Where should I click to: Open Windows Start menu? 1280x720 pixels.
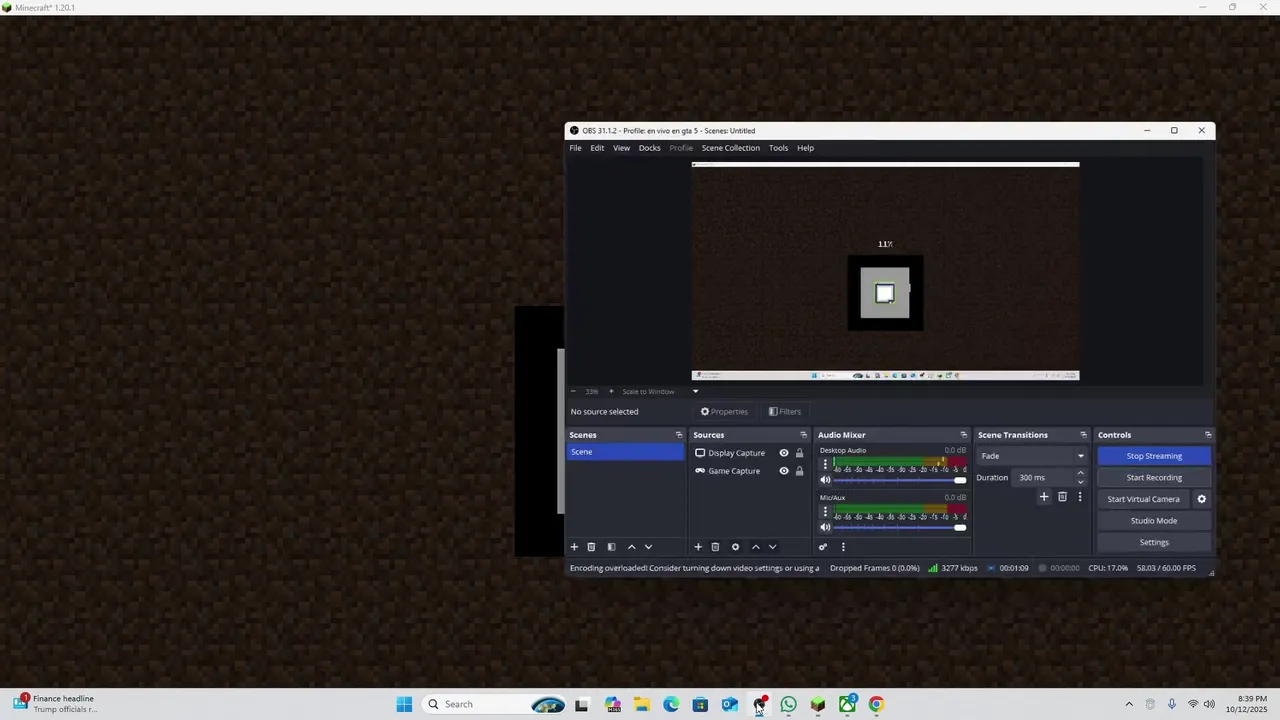(x=404, y=704)
